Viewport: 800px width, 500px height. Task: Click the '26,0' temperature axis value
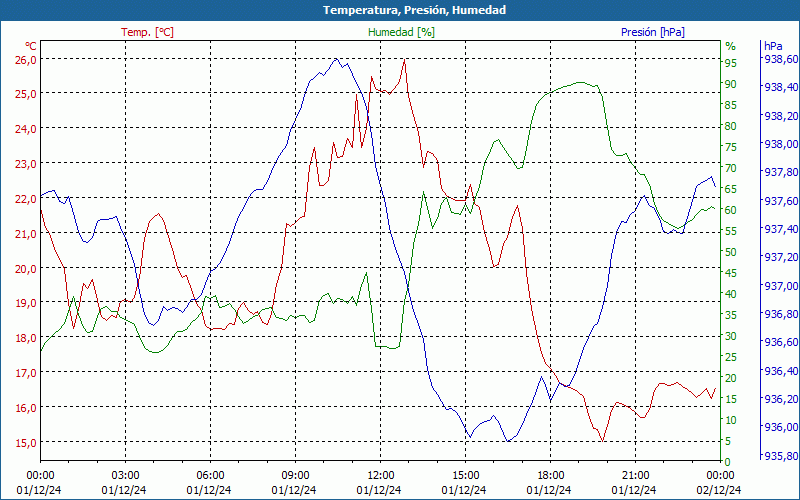(26, 59)
